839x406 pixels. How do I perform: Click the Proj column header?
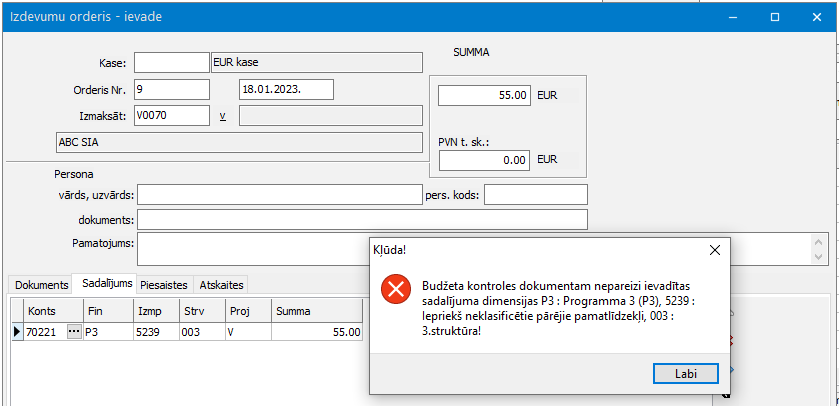(248, 311)
